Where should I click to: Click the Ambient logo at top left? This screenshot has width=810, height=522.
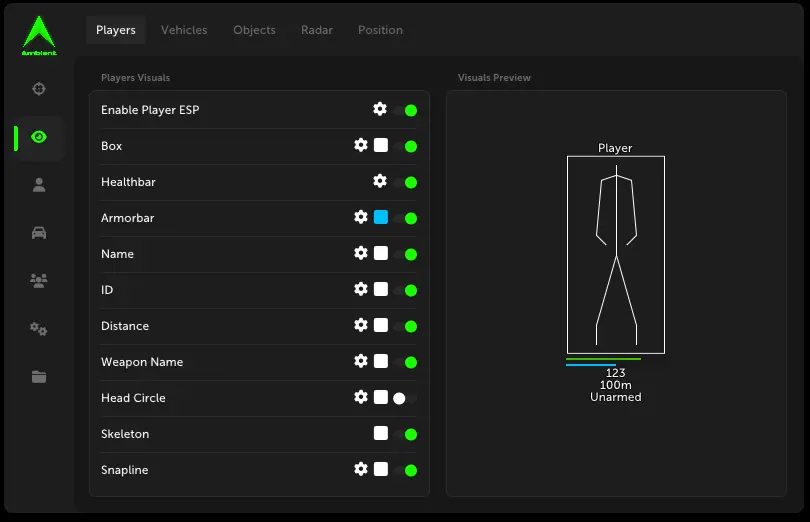coord(39,35)
